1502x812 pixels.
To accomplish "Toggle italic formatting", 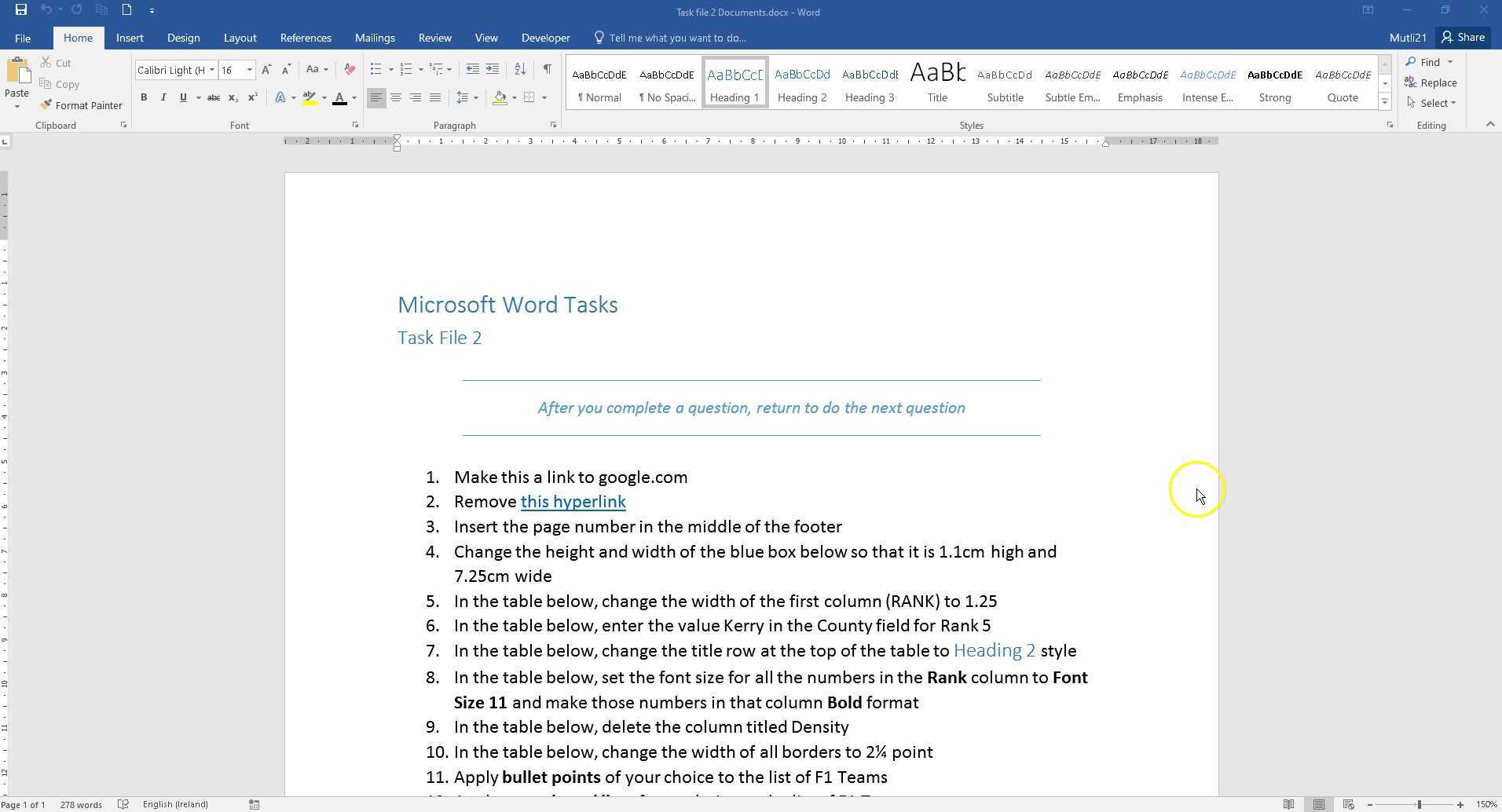I will coord(163,97).
